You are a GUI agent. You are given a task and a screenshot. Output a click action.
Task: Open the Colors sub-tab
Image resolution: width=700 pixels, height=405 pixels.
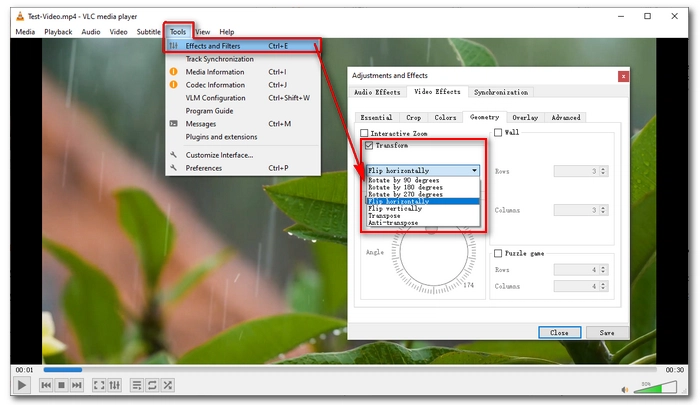[x=445, y=117]
